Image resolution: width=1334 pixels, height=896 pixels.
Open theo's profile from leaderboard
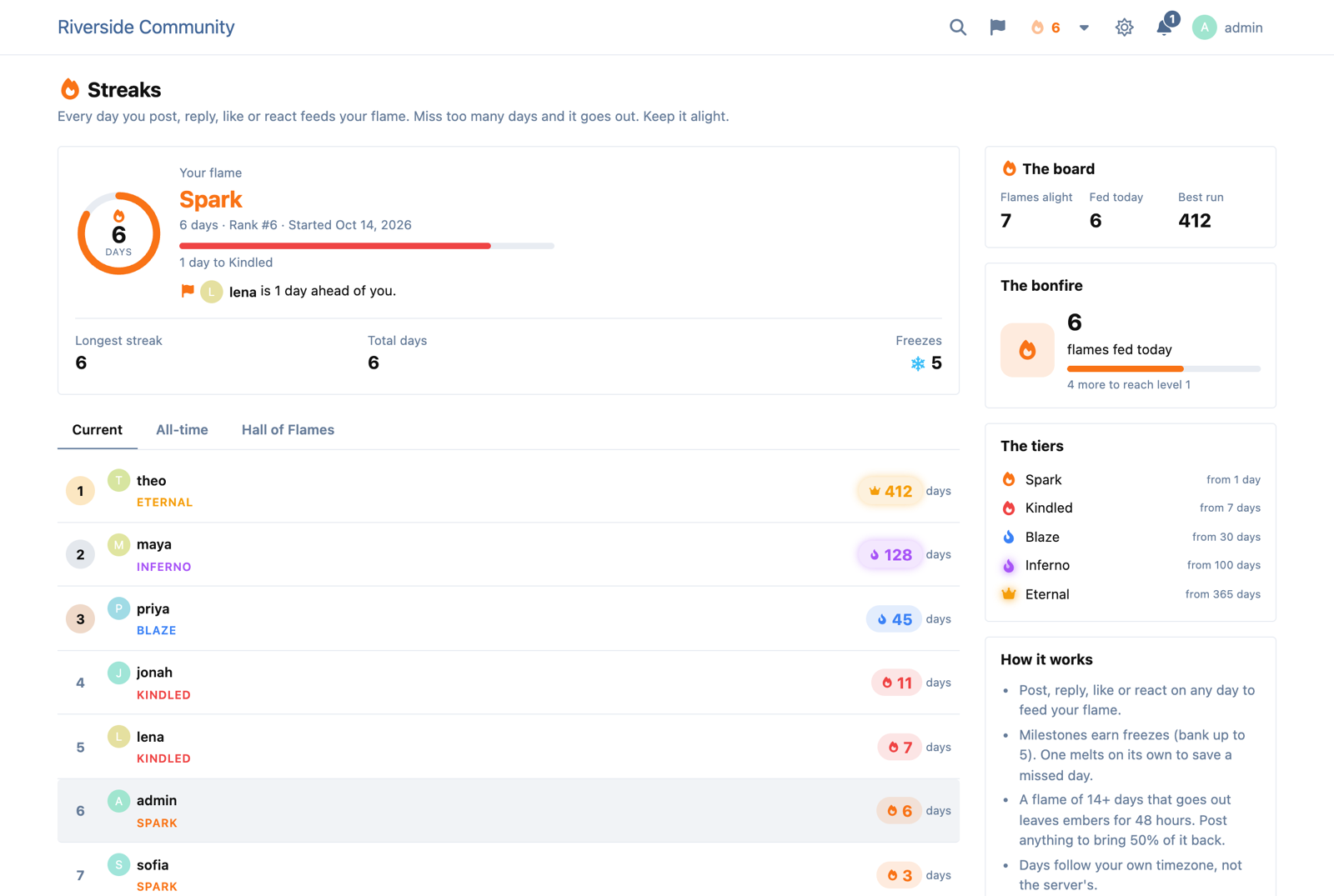[x=151, y=481]
